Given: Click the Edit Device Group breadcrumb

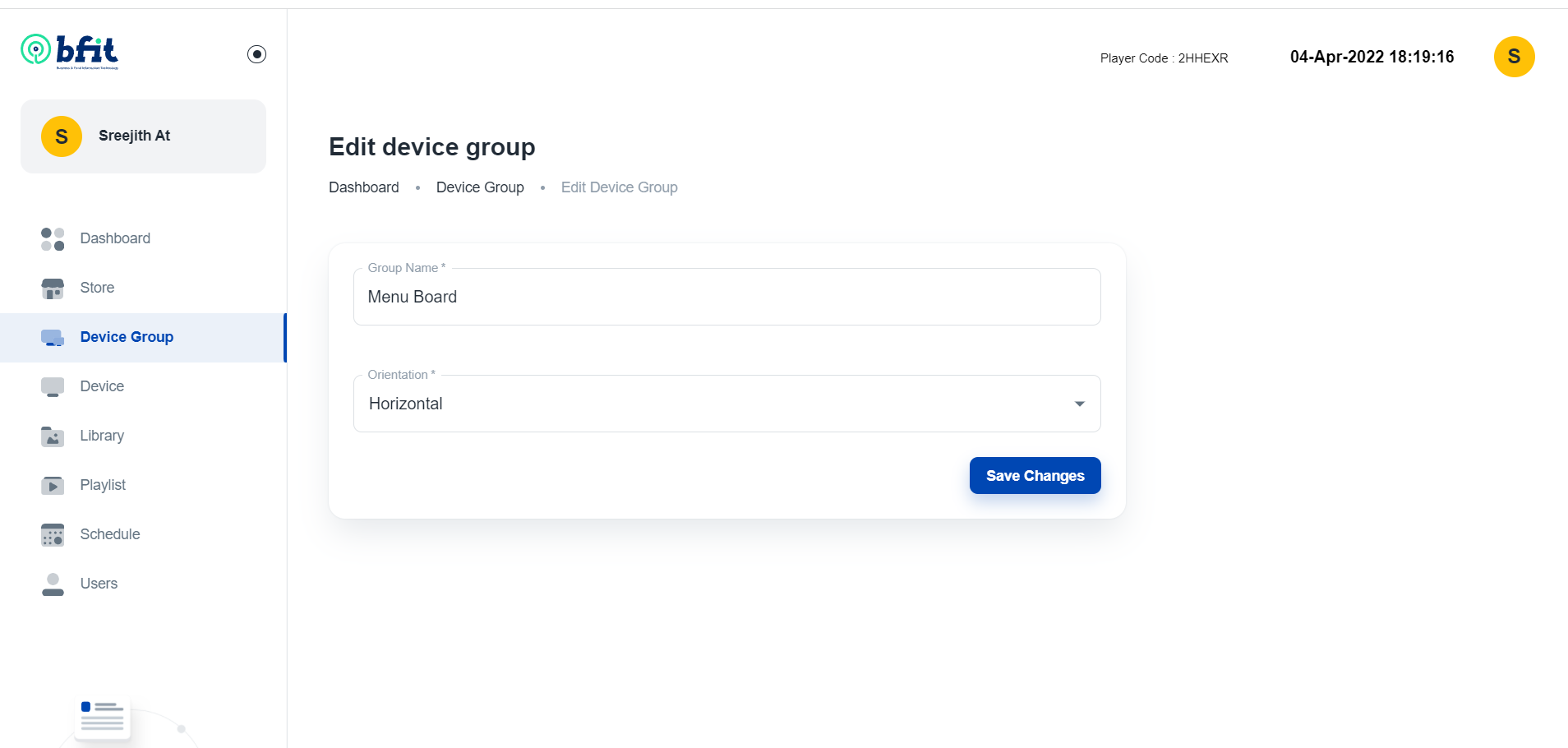Looking at the screenshot, I should (620, 187).
